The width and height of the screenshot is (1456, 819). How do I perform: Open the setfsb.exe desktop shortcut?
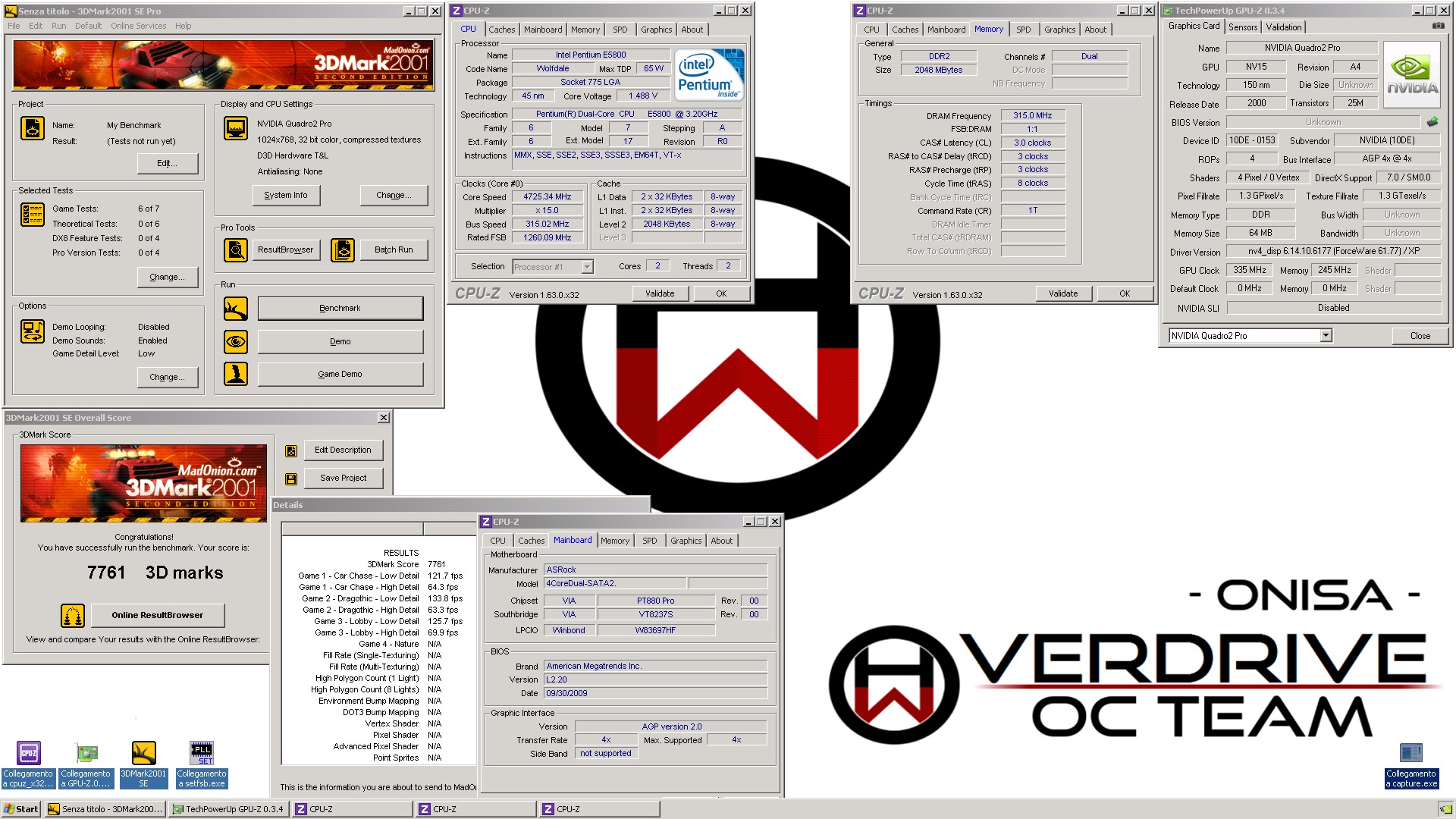(x=202, y=764)
